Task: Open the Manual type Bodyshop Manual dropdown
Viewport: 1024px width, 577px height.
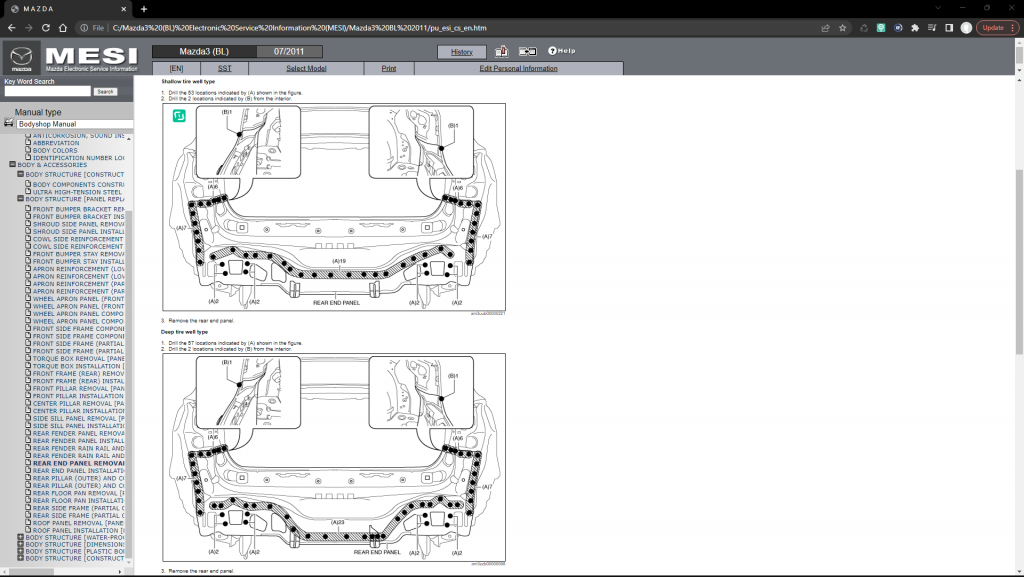Action: pos(70,124)
